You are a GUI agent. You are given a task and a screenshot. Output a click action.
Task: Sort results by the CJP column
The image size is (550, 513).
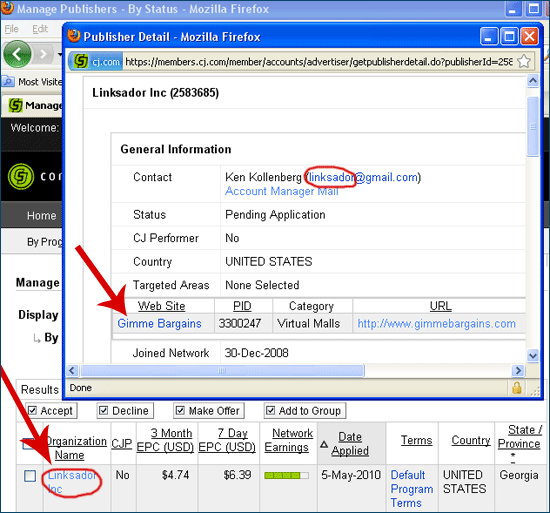(x=121, y=444)
